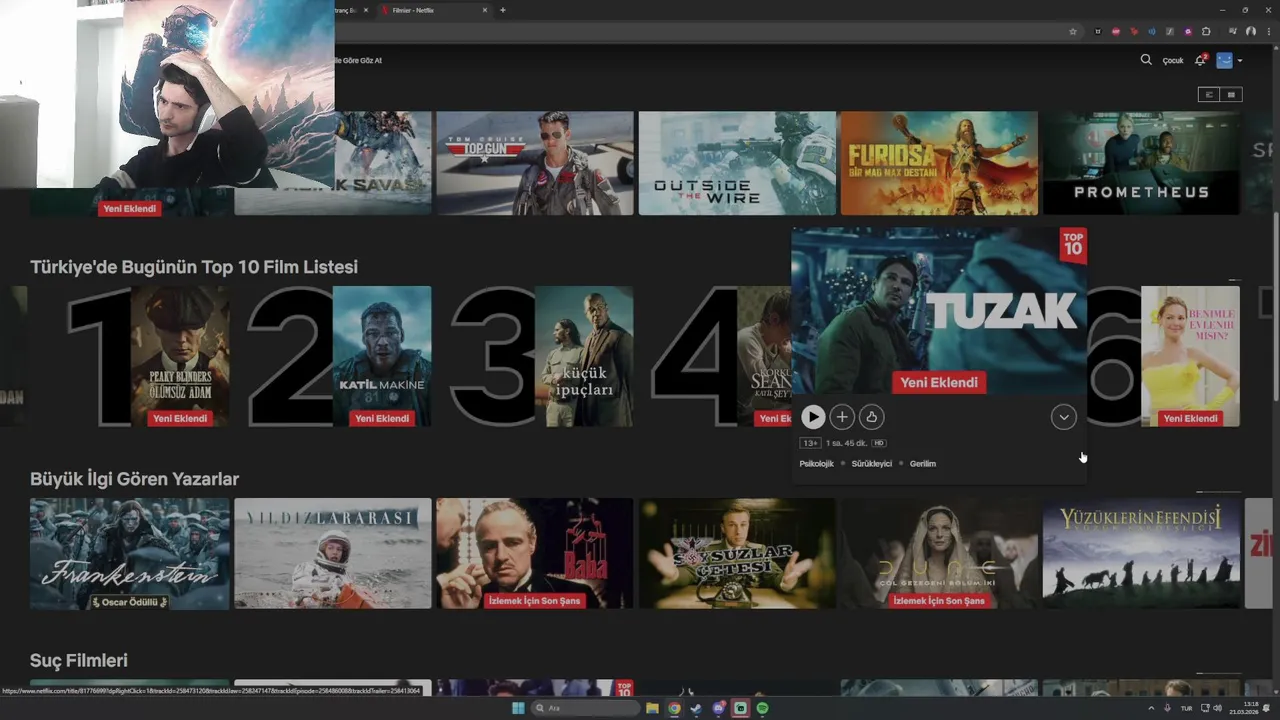Open a new browser tab
The height and width of the screenshot is (720, 1280).
(502, 10)
